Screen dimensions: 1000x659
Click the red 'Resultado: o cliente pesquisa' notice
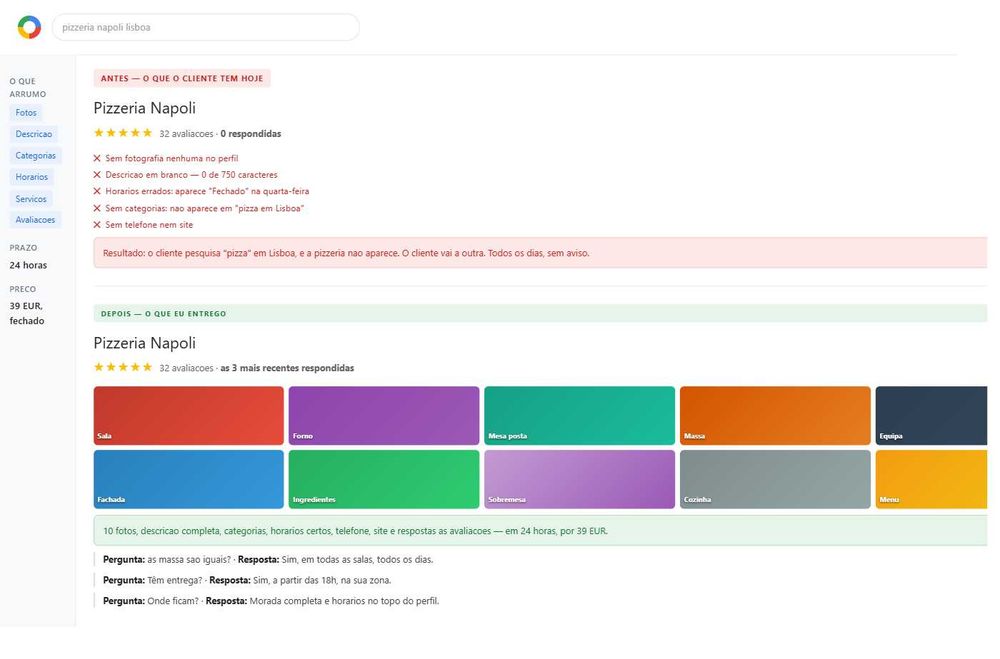click(540, 253)
